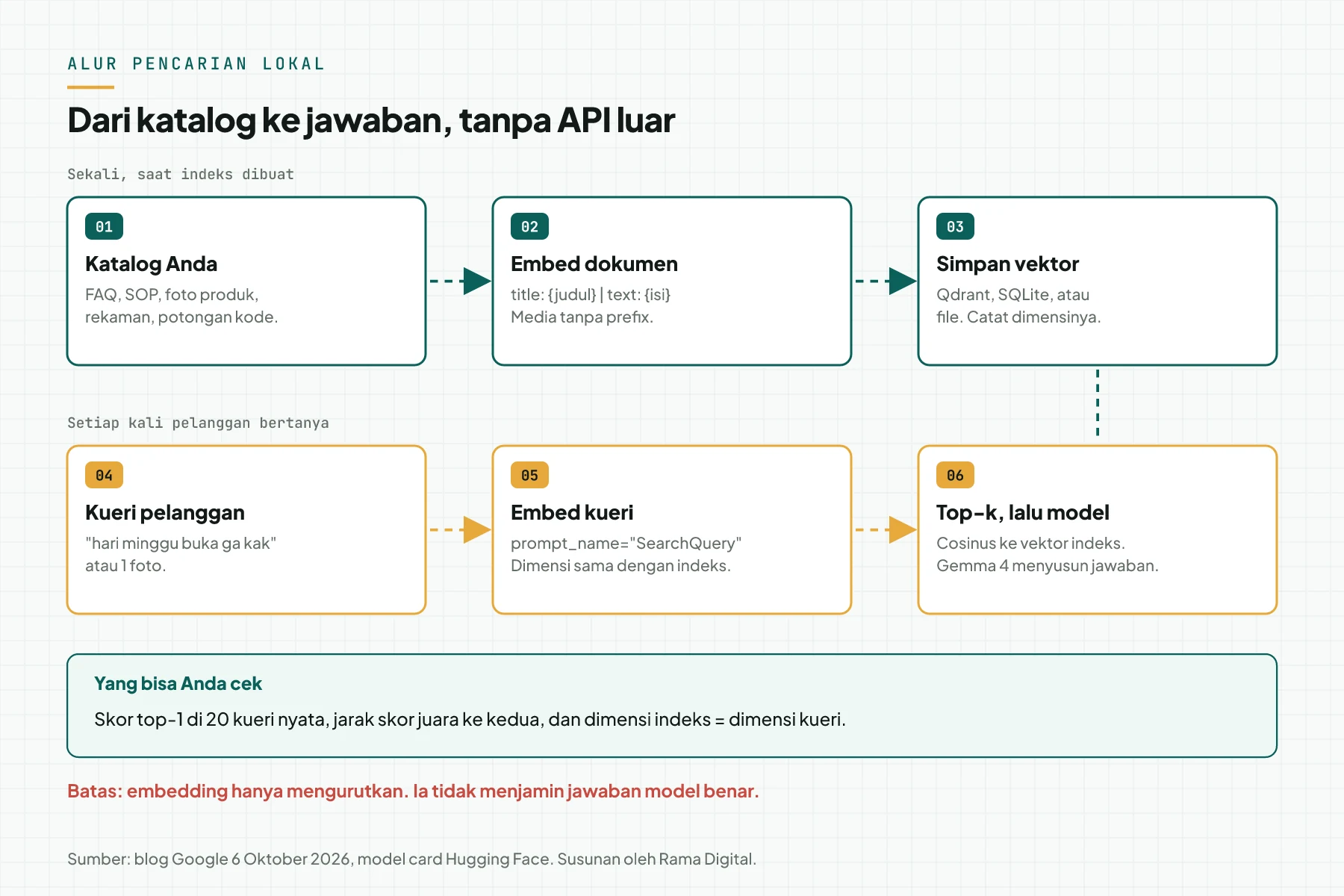The image size is (1344, 896).
Task: Click the text prompt_name="SearchQuery"
Action: 626,544
